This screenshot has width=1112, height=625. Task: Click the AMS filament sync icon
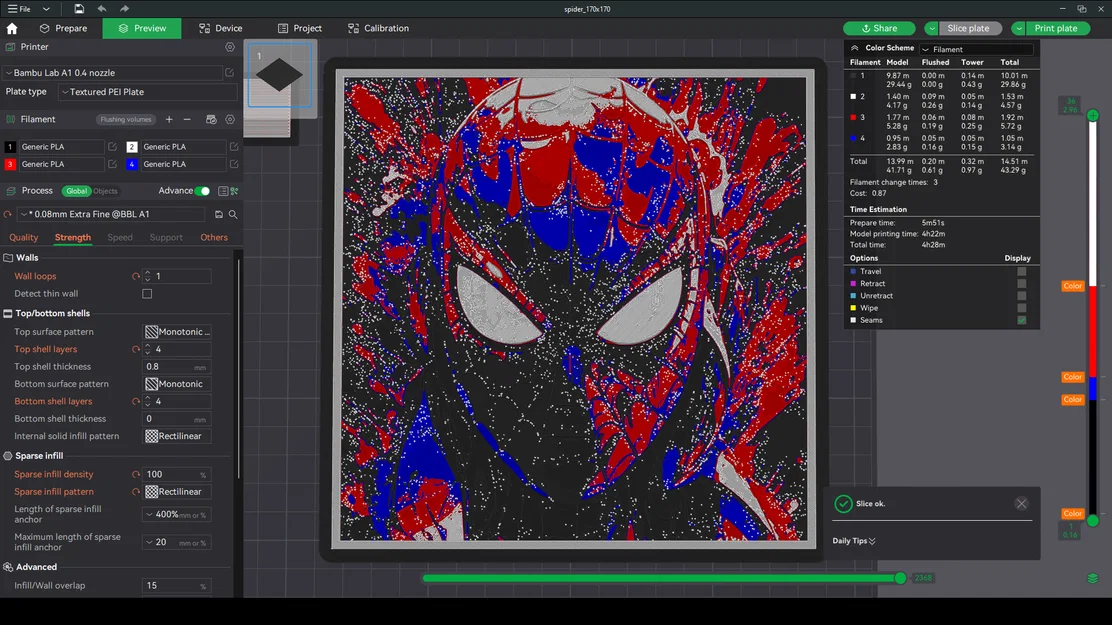209,119
